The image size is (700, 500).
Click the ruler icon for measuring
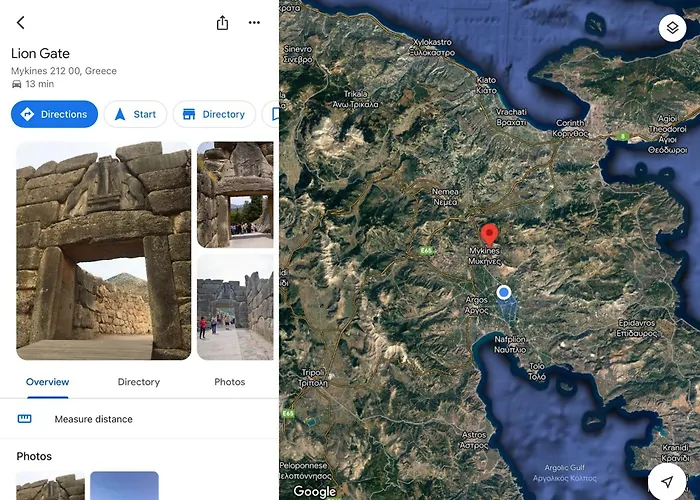click(25, 419)
